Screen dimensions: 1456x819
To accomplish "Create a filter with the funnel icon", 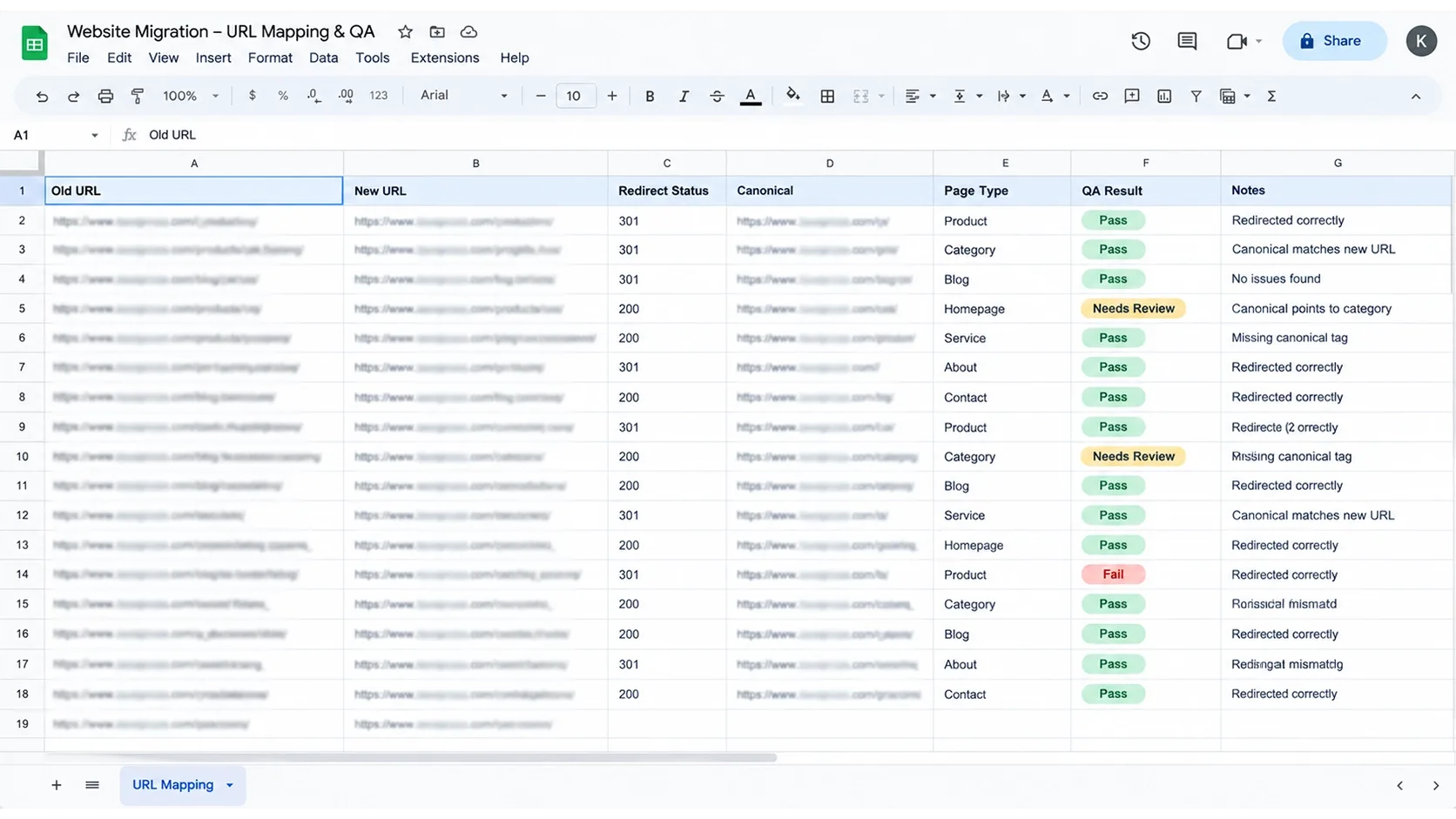I will tap(1196, 97).
